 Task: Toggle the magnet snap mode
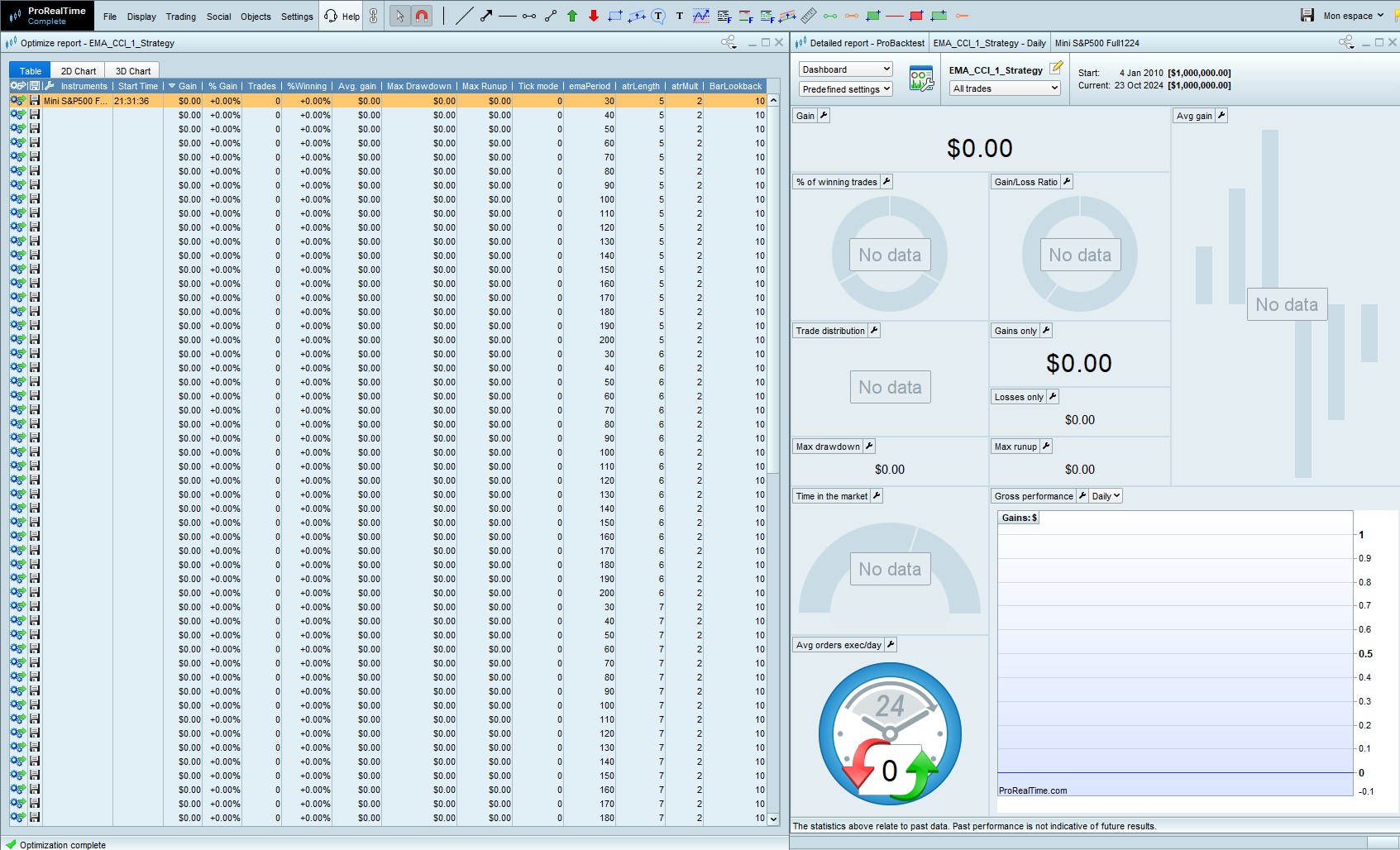pyautogui.click(x=422, y=16)
